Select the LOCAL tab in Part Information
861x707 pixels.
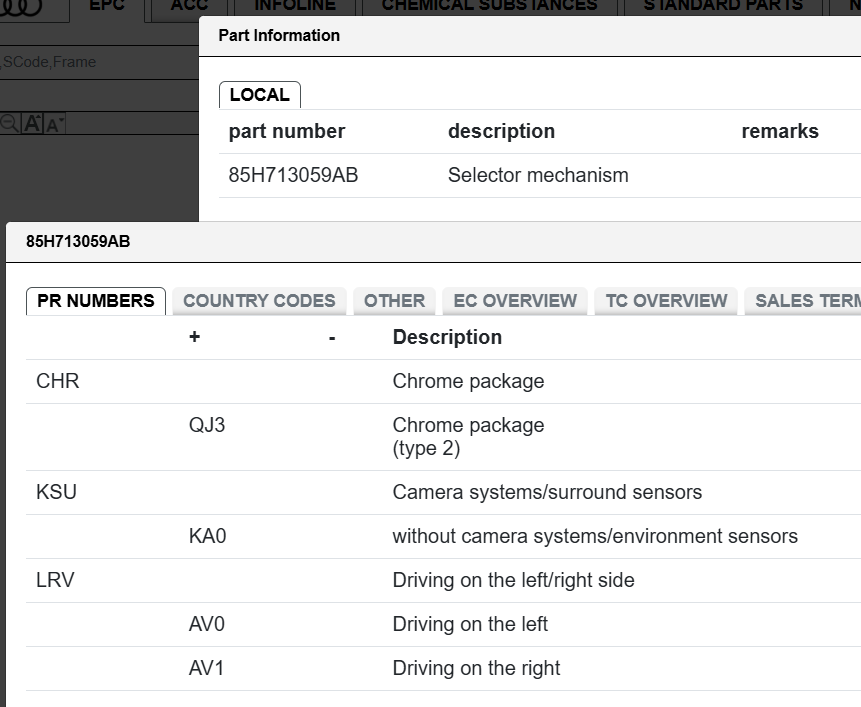(260, 95)
